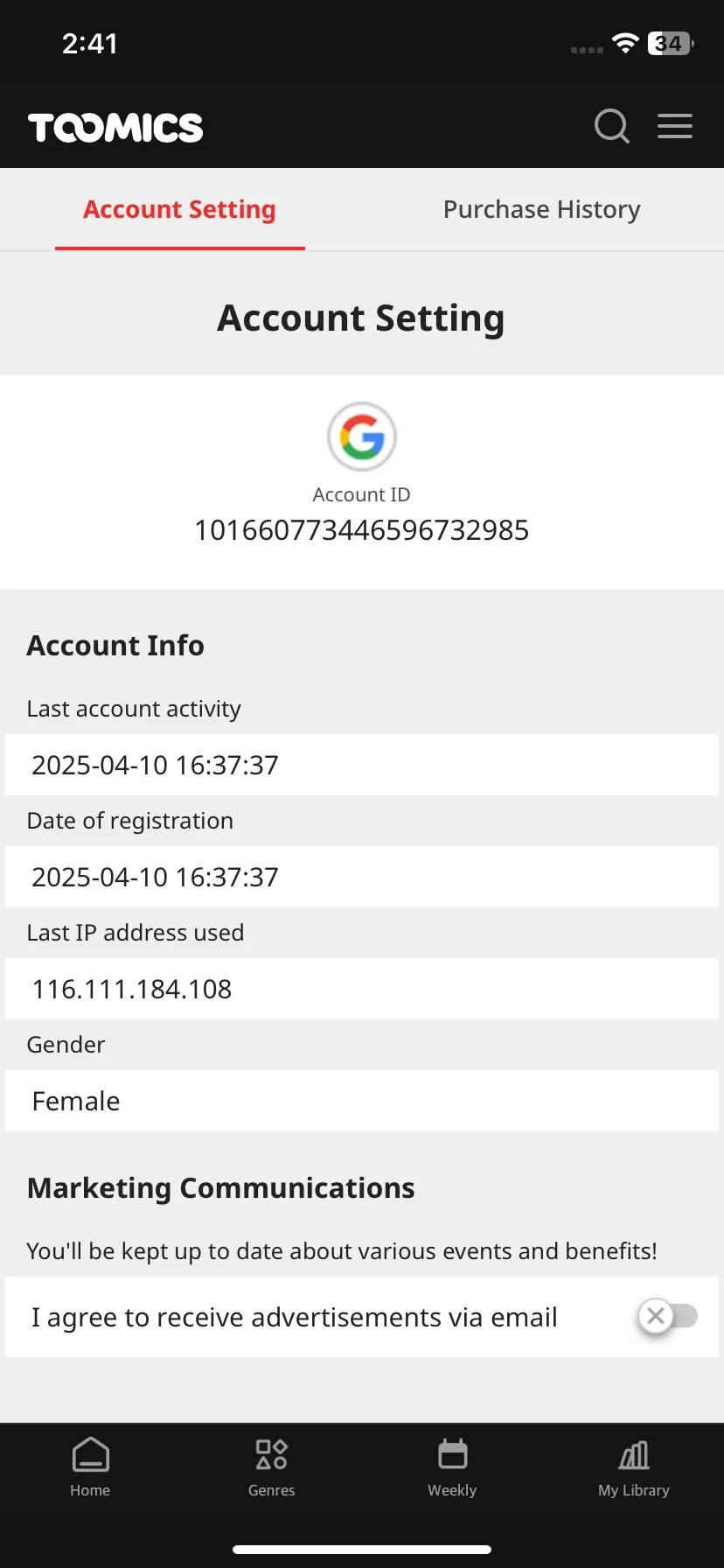Go to Home in bottom navigation

coord(90,1467)
